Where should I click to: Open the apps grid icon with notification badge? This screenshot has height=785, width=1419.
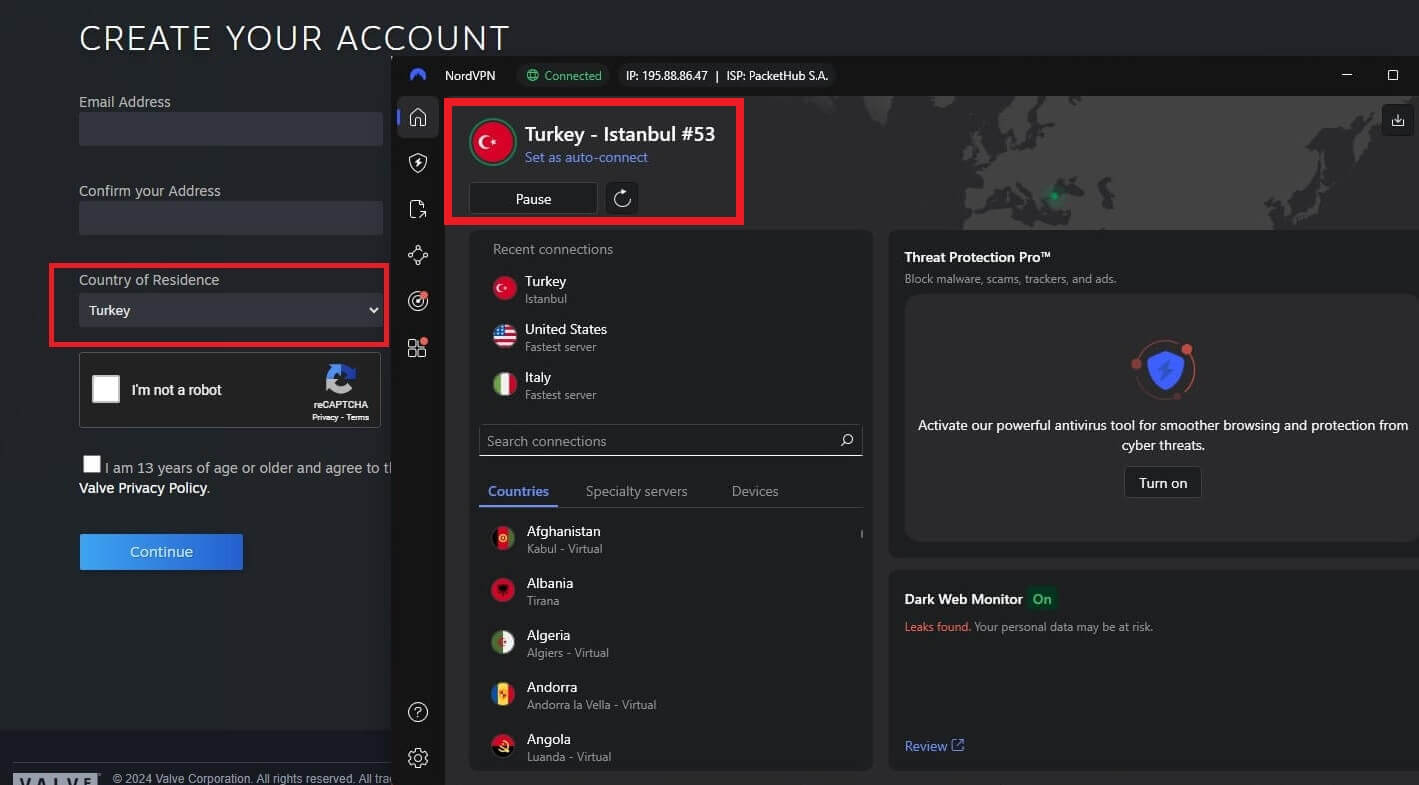(417, 347)
